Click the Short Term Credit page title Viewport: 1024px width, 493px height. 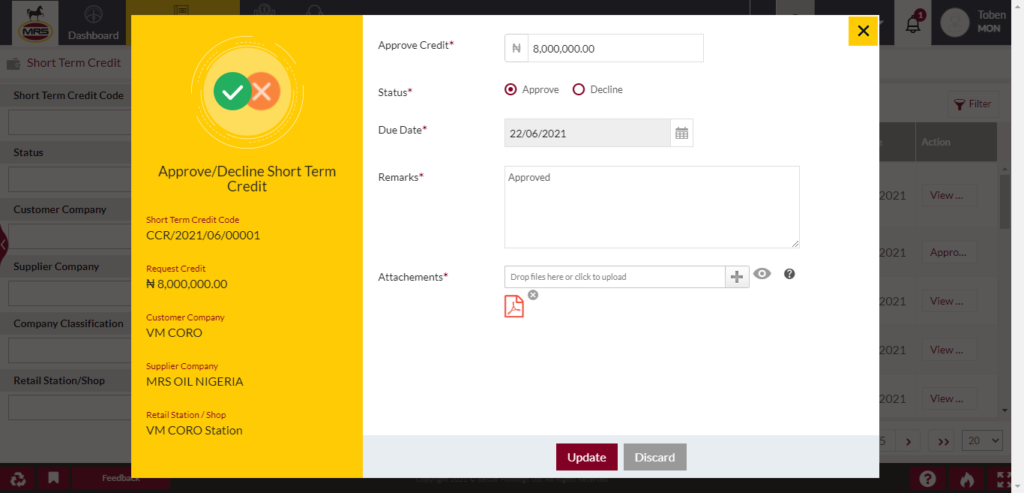[74, 63]
